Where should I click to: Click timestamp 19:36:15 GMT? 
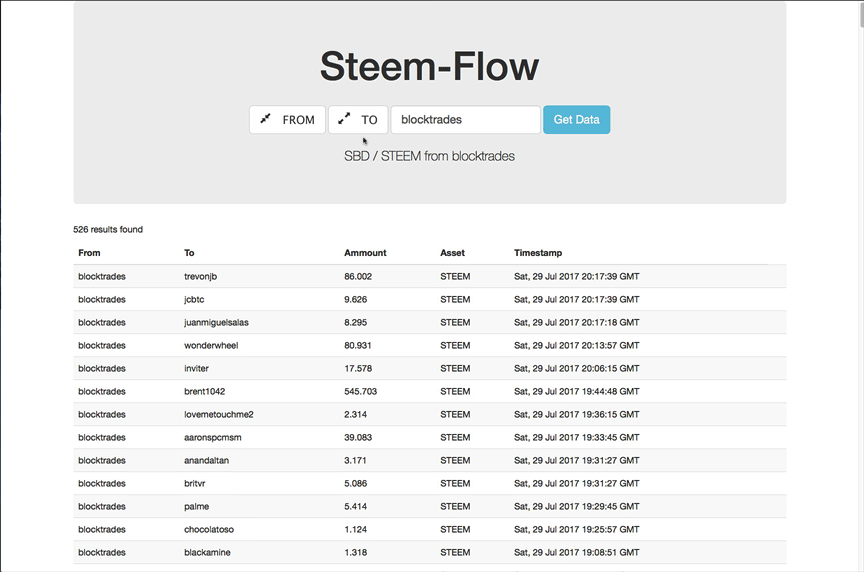[x=576, y=414]
